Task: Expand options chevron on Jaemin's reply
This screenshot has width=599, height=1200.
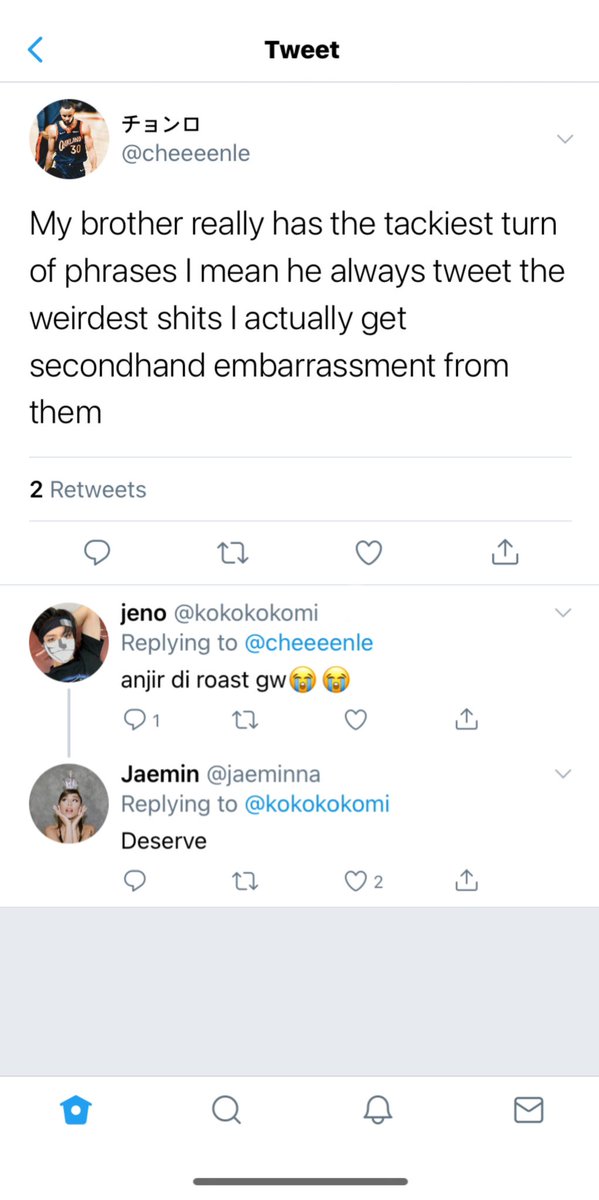Action: click(563, 773)
